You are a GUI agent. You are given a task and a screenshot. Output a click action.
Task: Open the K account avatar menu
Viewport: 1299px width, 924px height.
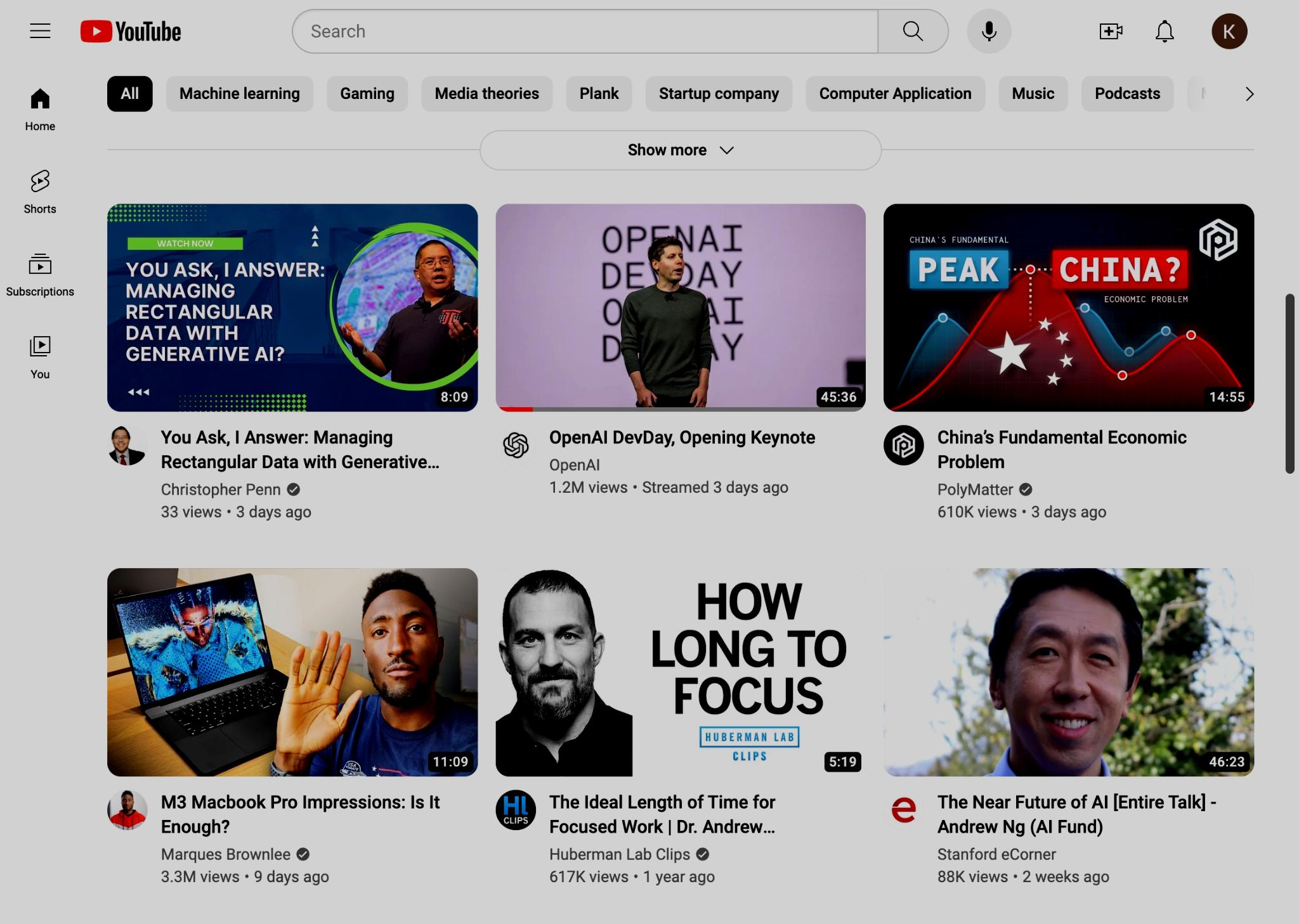tap(1229, 31)
